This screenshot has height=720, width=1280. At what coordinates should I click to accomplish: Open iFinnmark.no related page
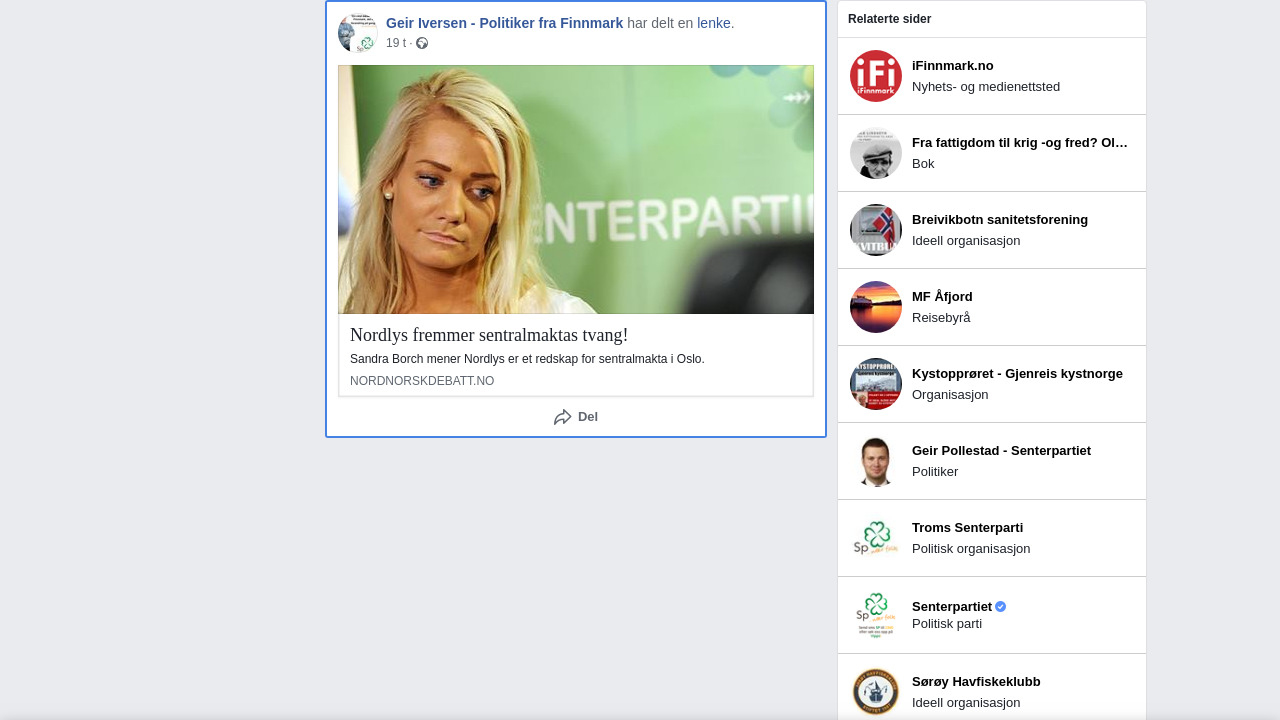[x=953, y=66]
